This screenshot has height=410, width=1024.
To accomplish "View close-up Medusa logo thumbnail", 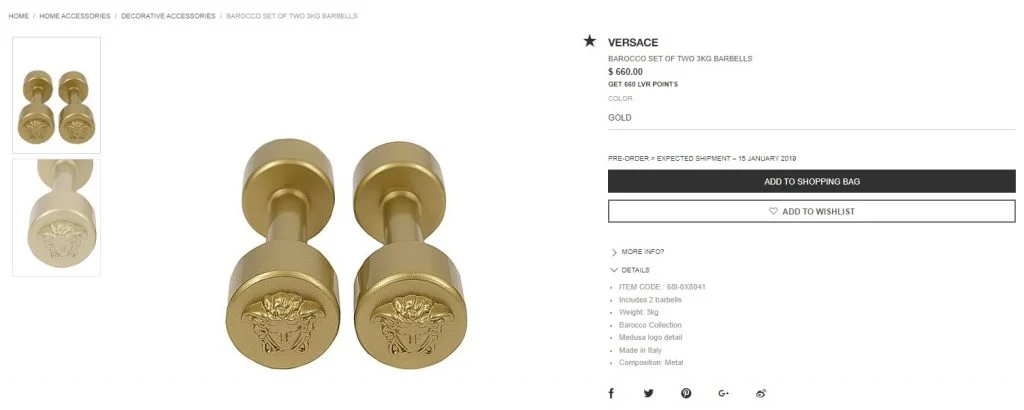I will click(x=56, y=217).
